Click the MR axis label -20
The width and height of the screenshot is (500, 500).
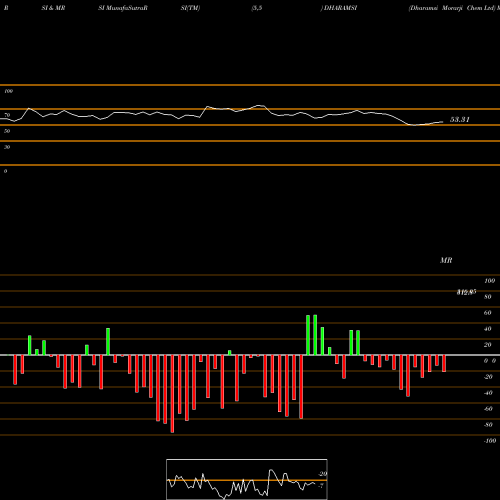click(x=488, y=377)
